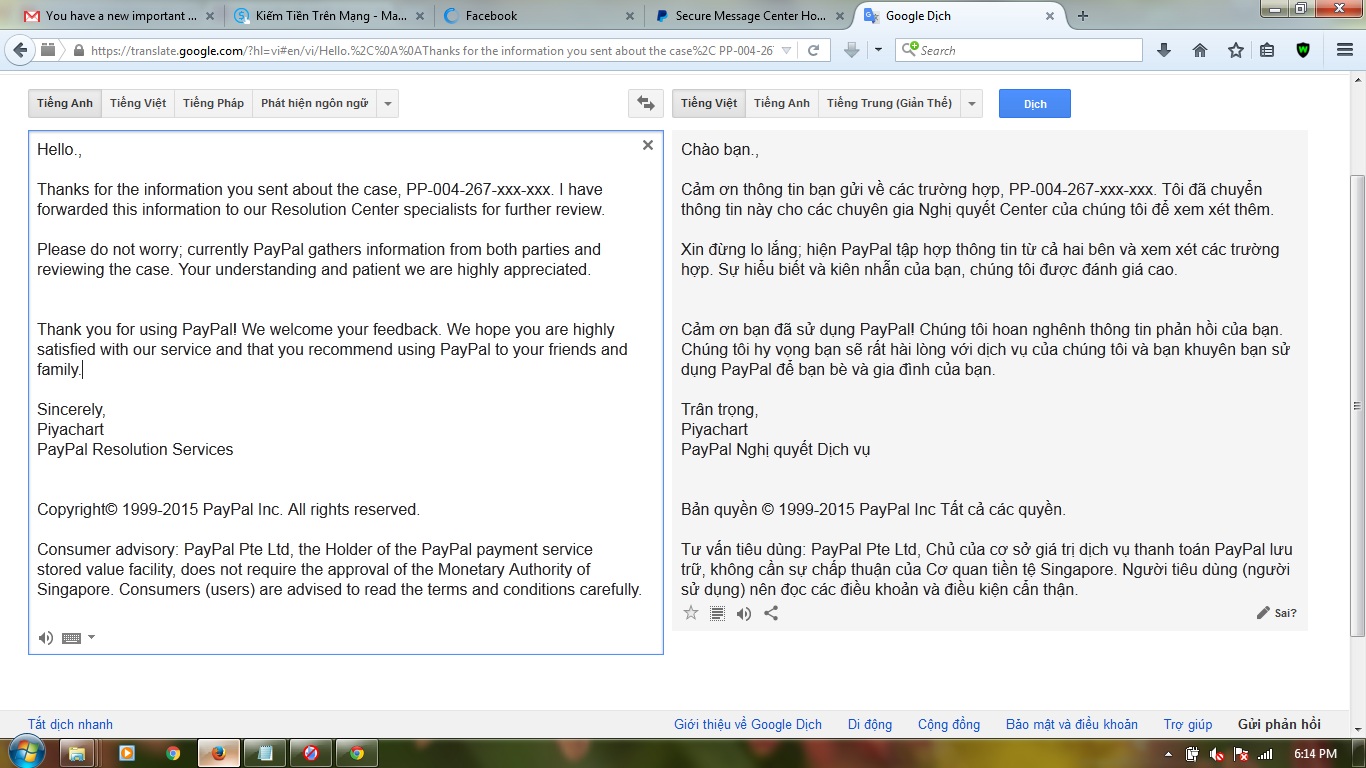Open the Windows Start menu
The width and height of the screenshot is (1366, 768).
click(x=25, y=752)
